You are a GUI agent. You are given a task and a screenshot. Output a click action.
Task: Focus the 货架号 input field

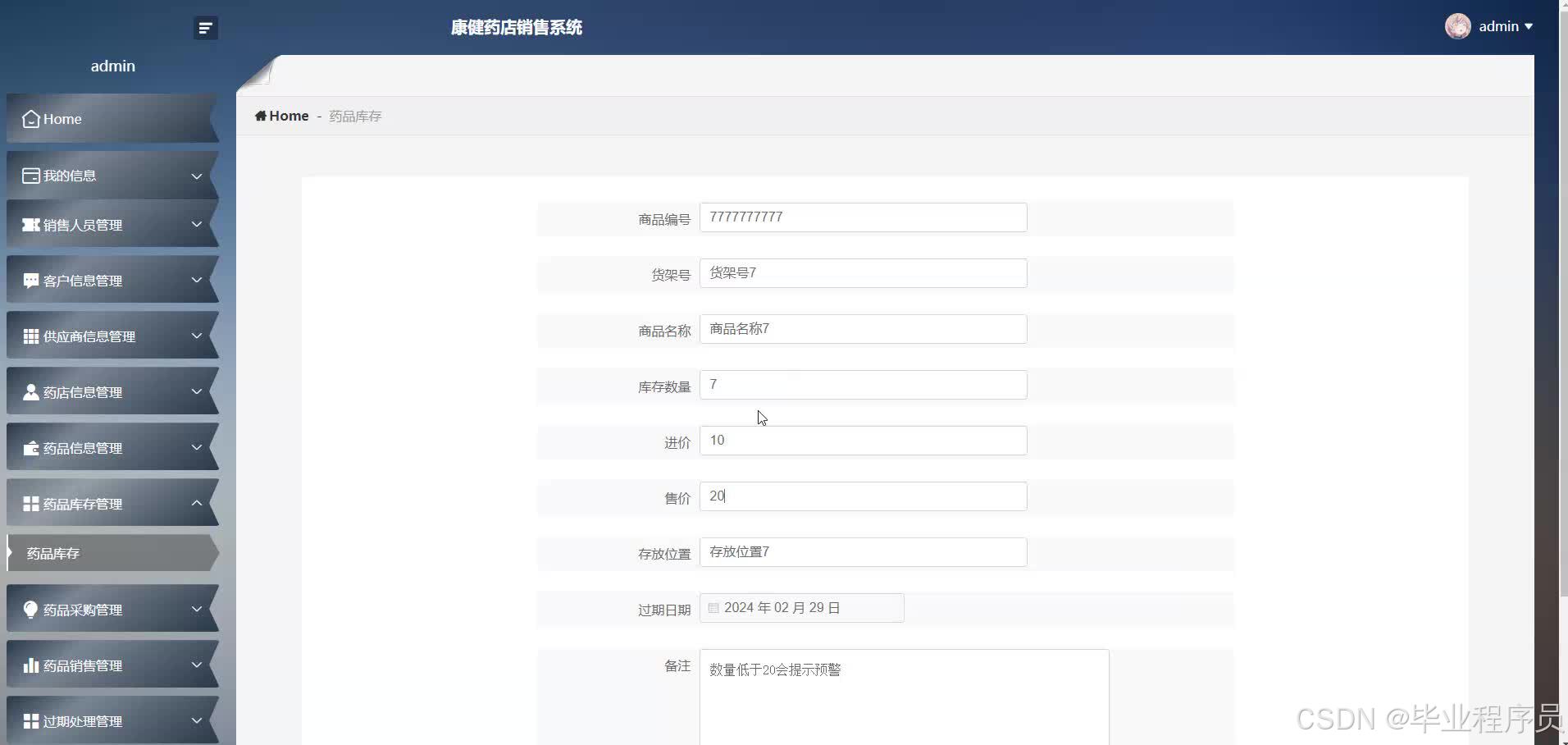863,273
